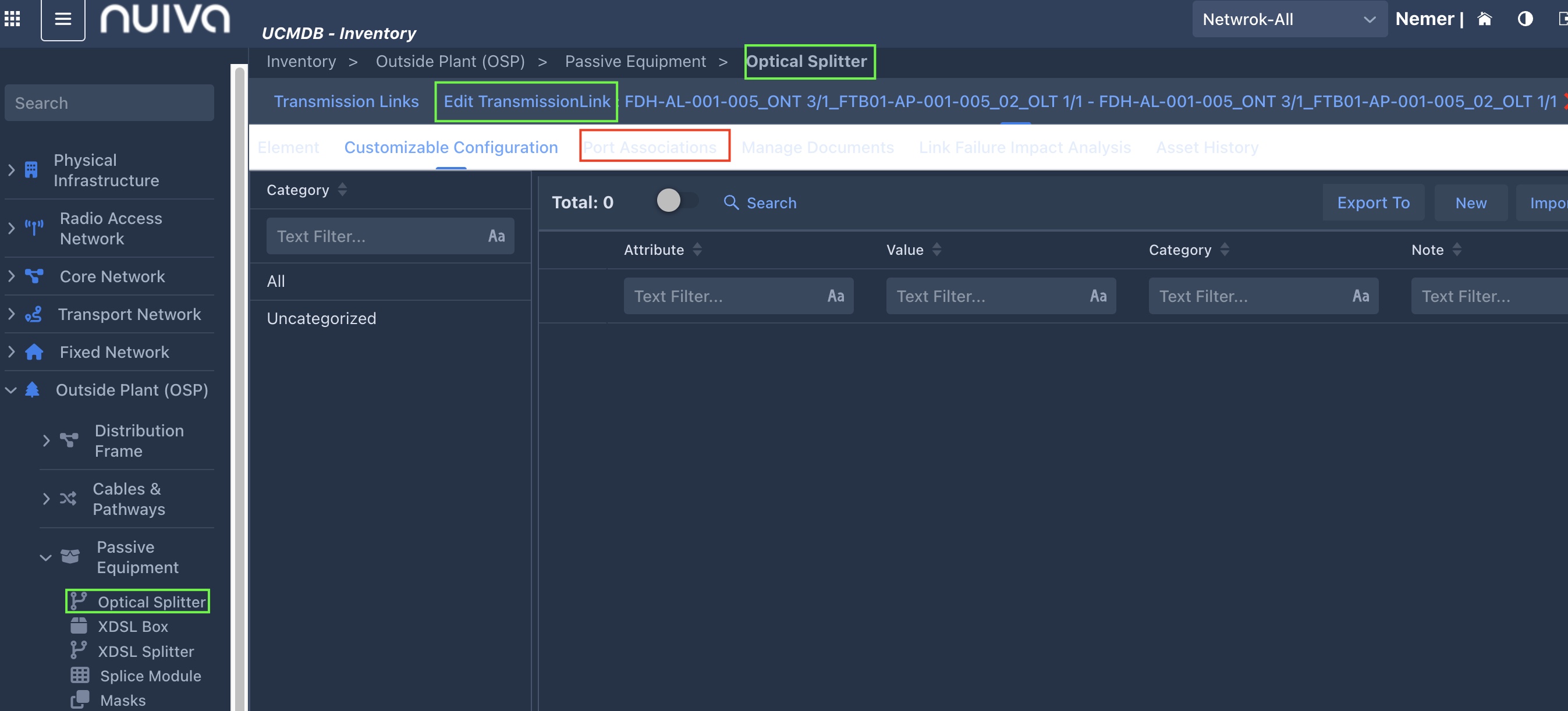Toggle case-sensitive Aa in Attribute filter
This screenshot has width=1568, height=711.
point(835,296)
